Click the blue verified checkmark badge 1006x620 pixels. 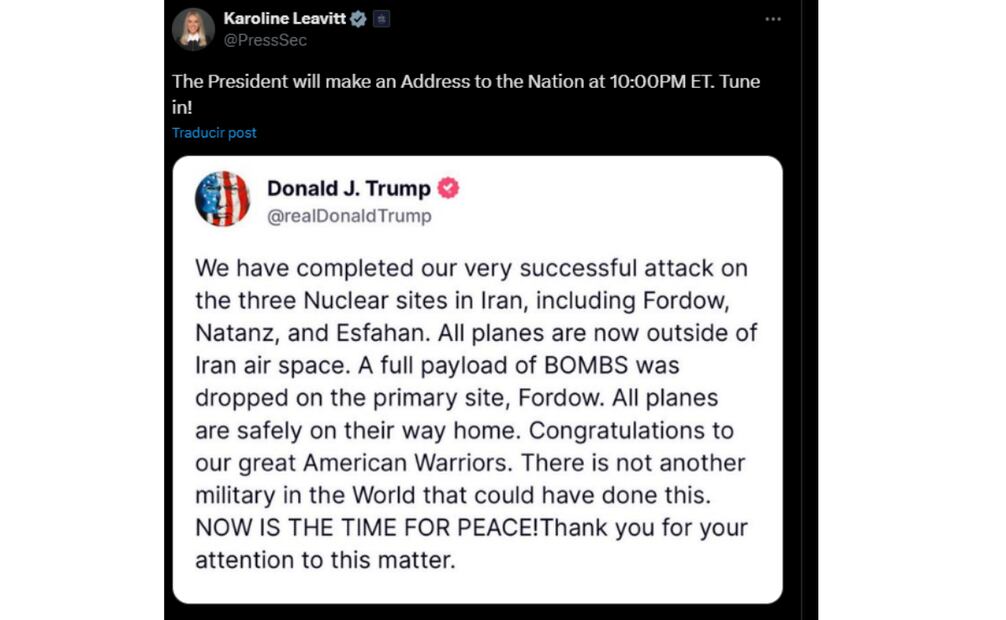357,19
